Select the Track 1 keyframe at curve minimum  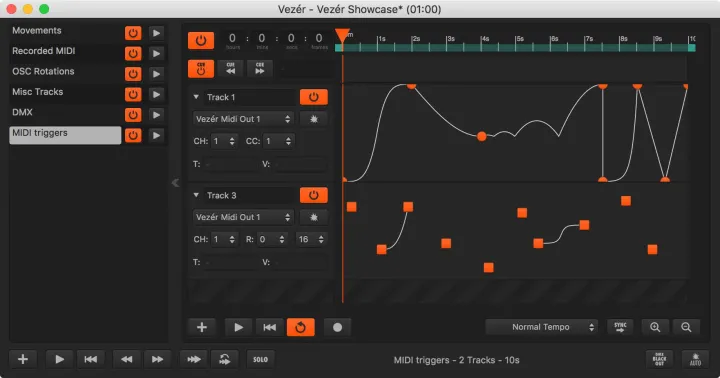click(x=481, y=136)
